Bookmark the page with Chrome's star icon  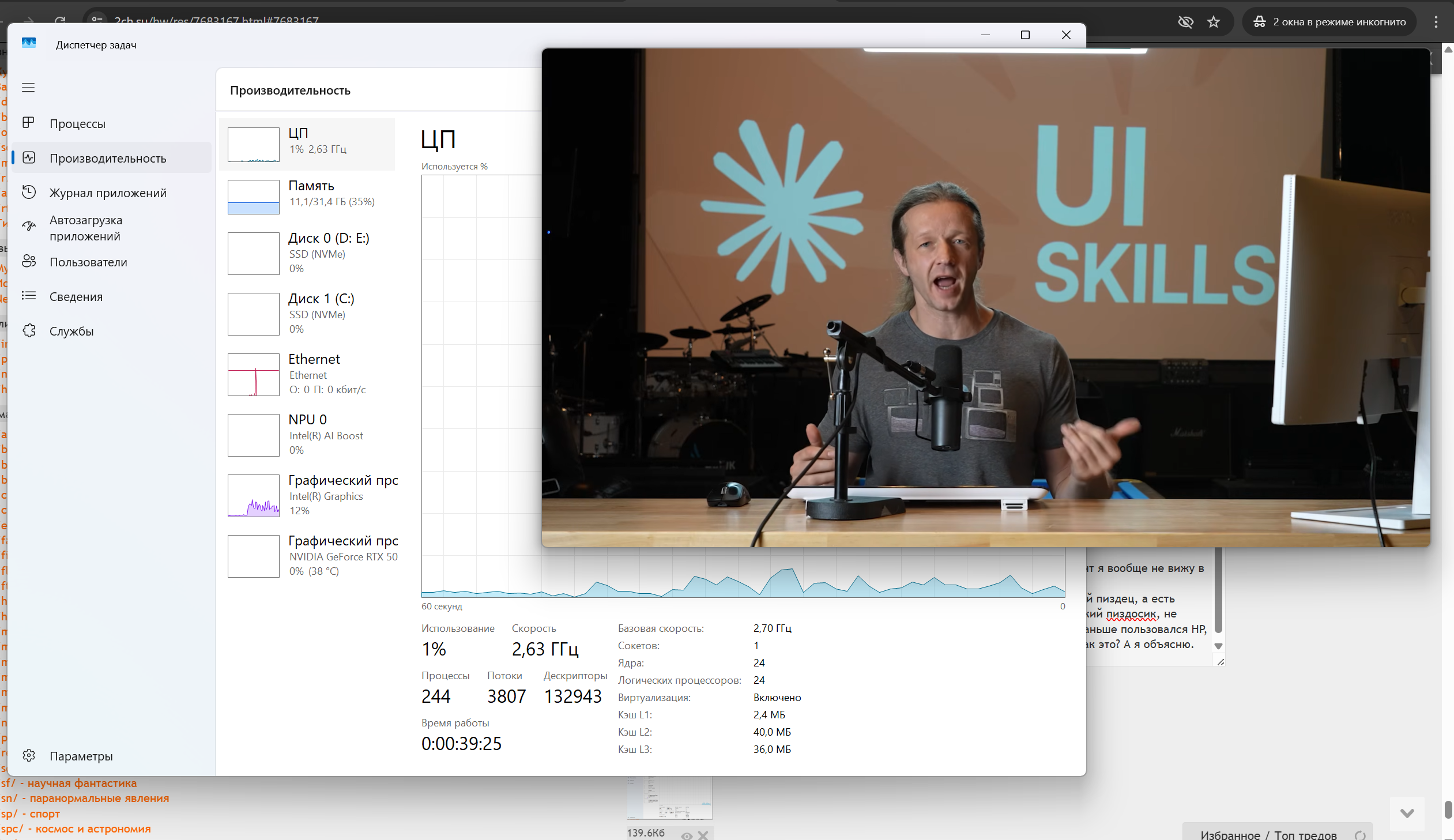click(1214, 22)
